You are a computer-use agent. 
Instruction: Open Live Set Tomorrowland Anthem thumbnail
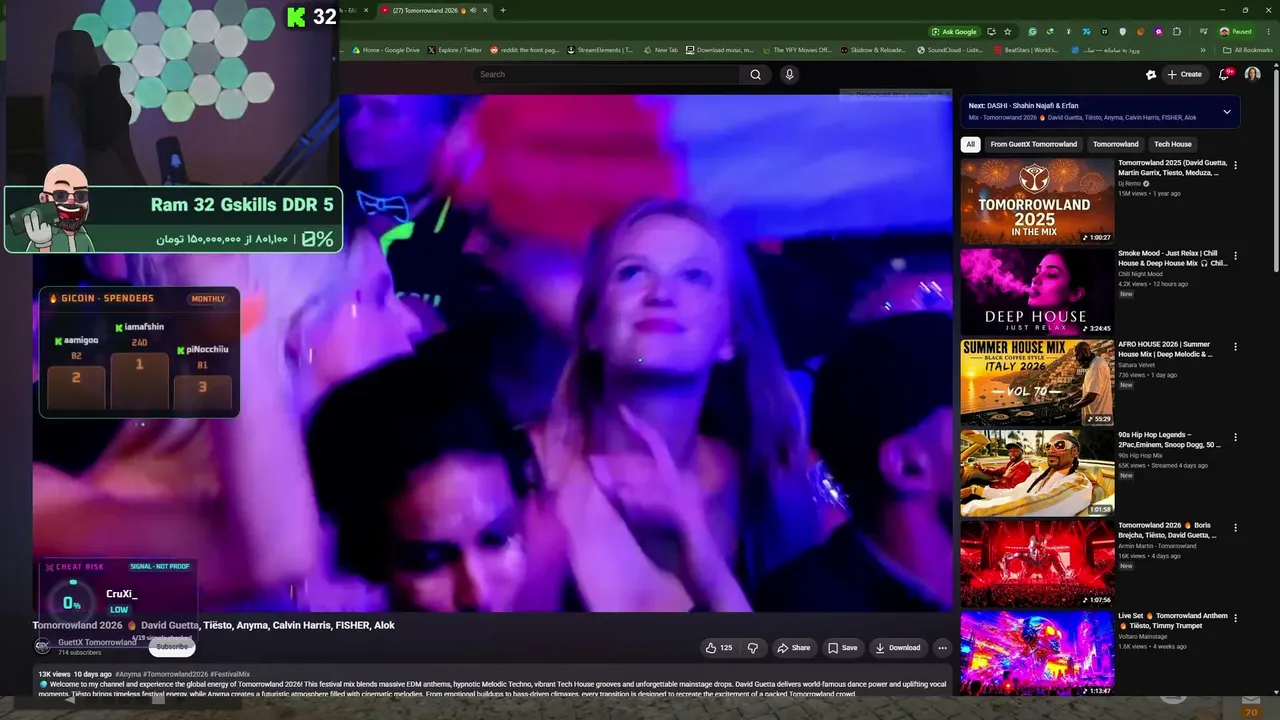(1037, 654)
